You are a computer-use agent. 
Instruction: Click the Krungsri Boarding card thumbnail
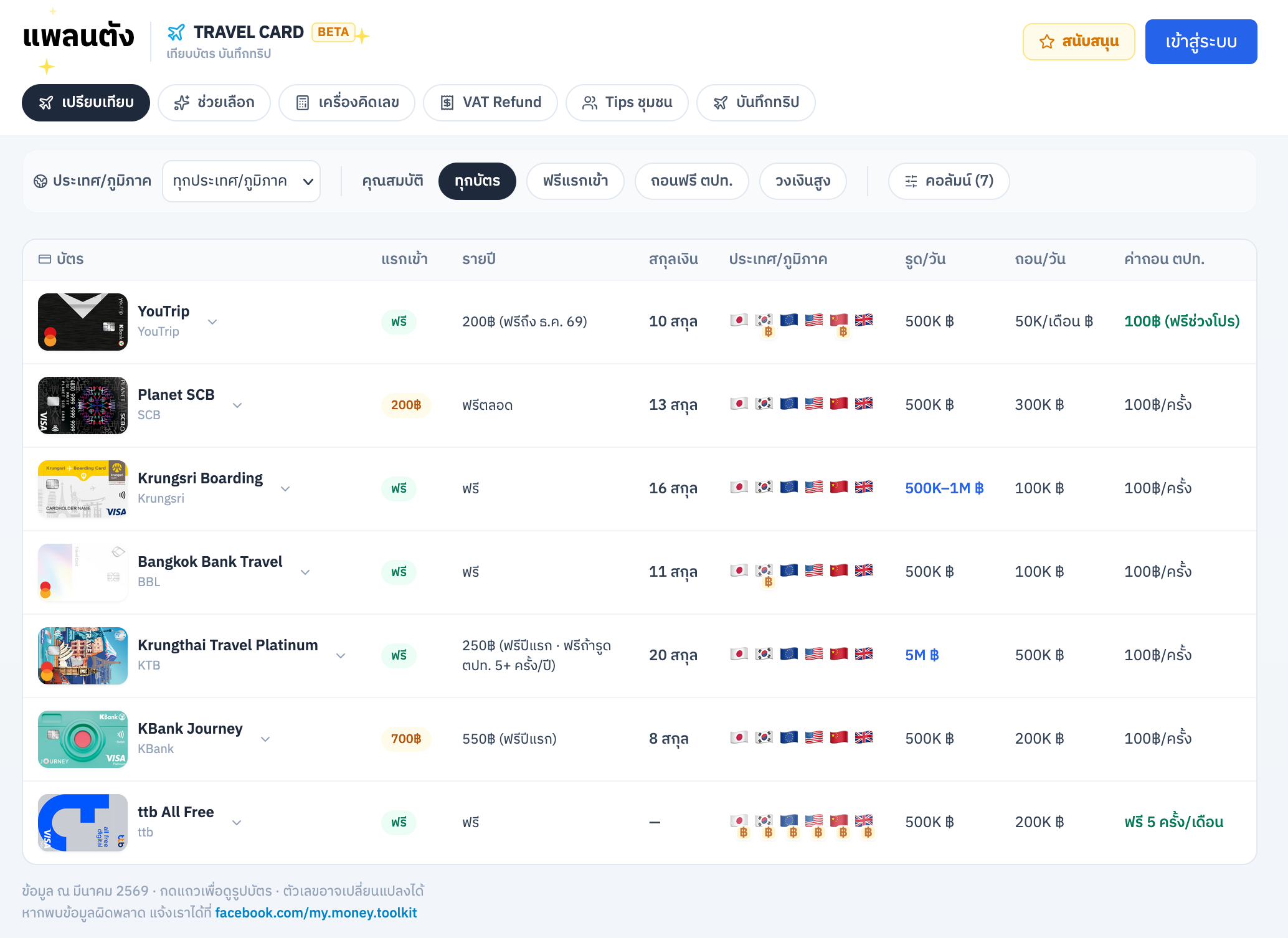pyautogui.click(x=83, y=489)
